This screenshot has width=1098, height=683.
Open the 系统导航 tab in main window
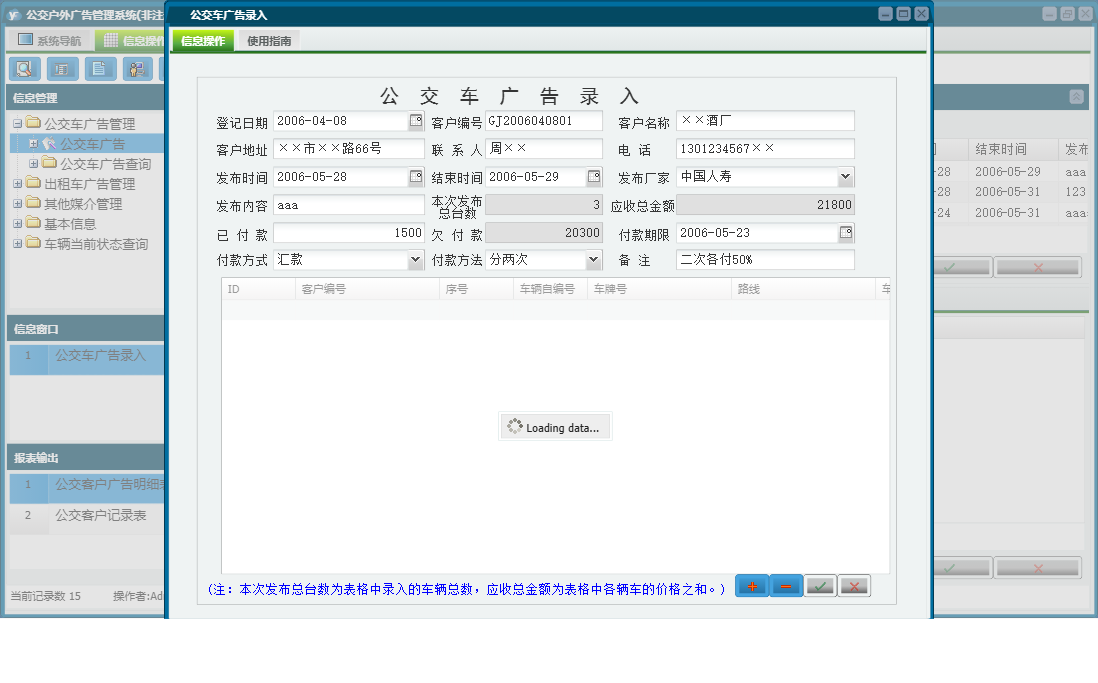[x=50, y=40]
